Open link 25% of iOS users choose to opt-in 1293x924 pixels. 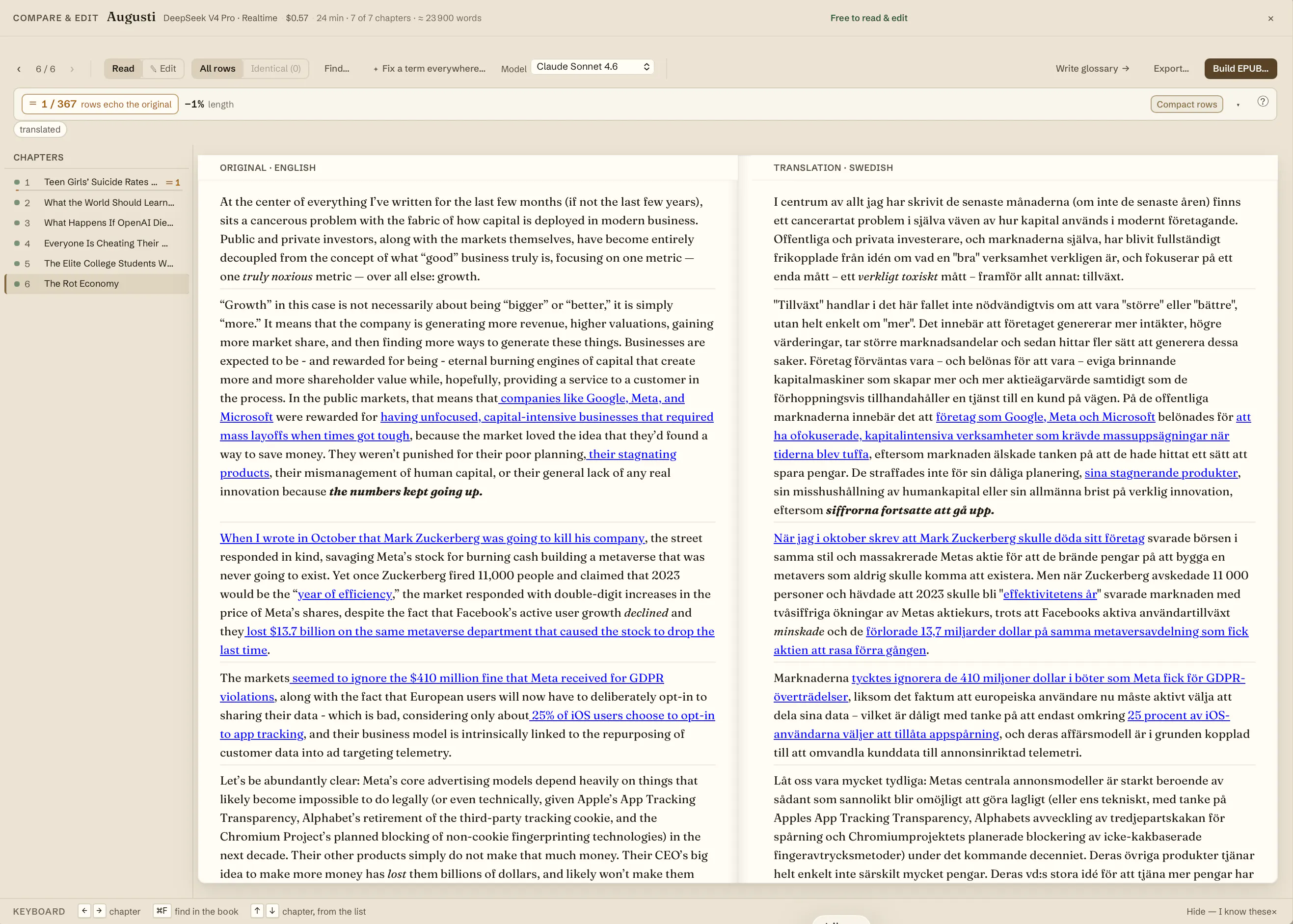pyautogui.click(x=622, y=716)
